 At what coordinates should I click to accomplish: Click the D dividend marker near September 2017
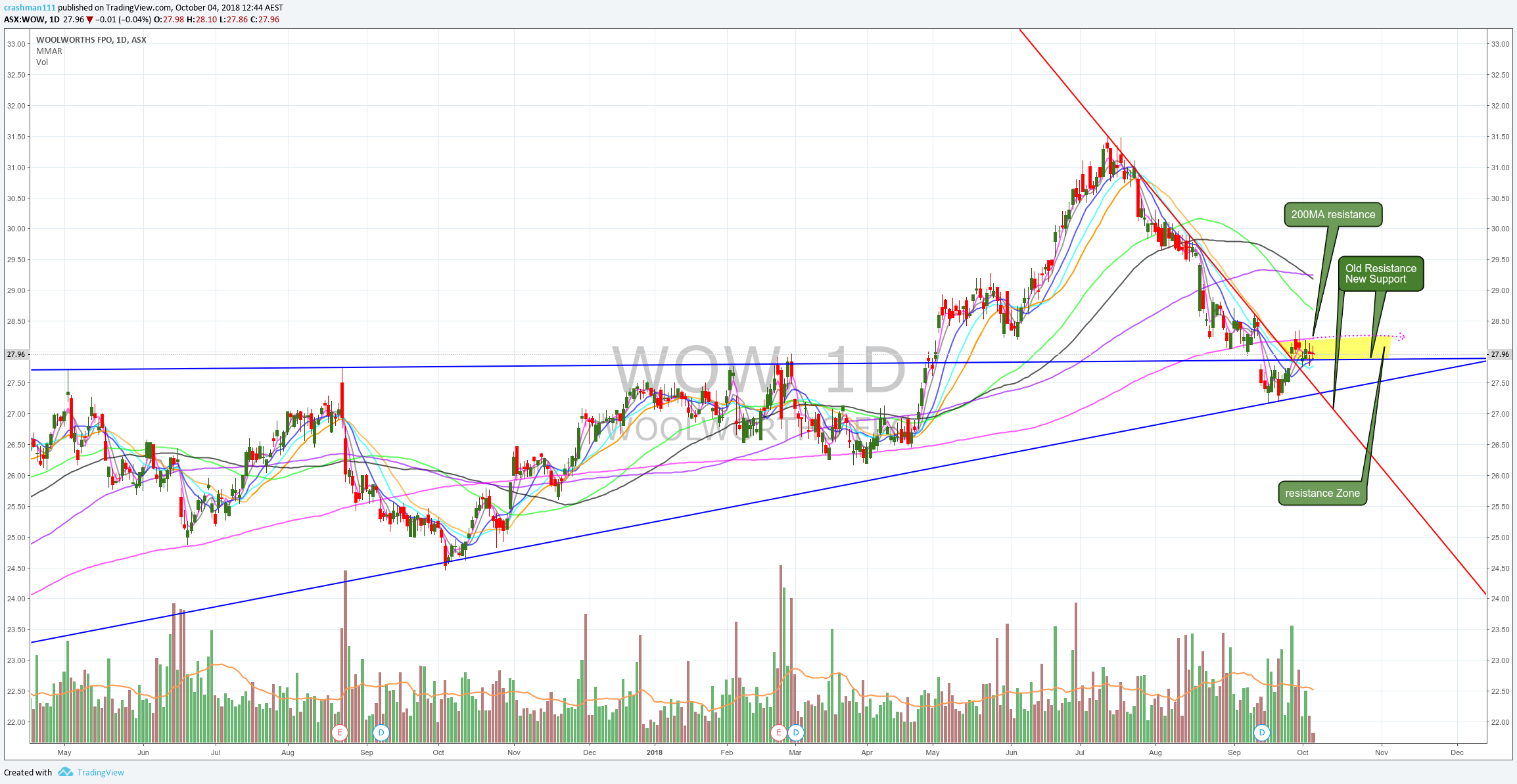381,732
